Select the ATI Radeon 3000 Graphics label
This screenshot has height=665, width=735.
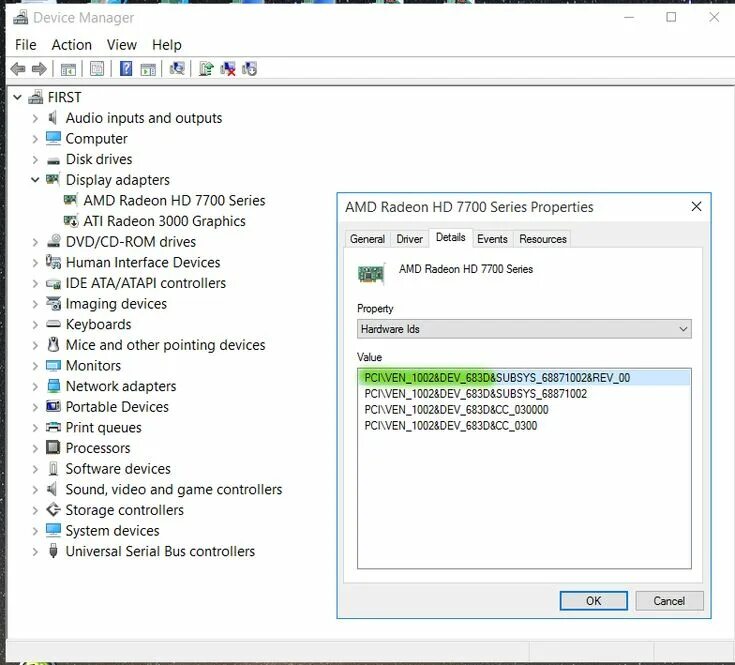point(165,221)
